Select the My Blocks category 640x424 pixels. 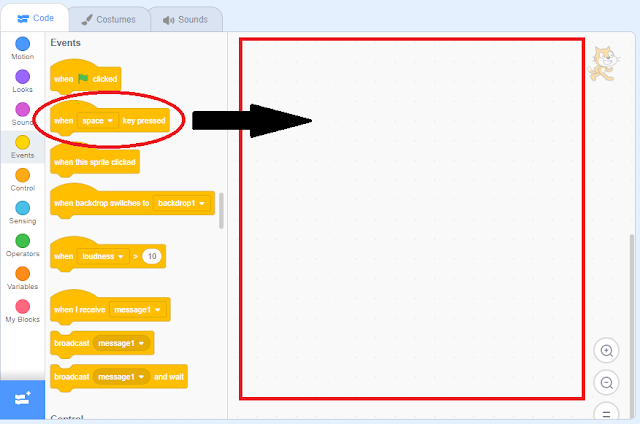tap(22, 311)
